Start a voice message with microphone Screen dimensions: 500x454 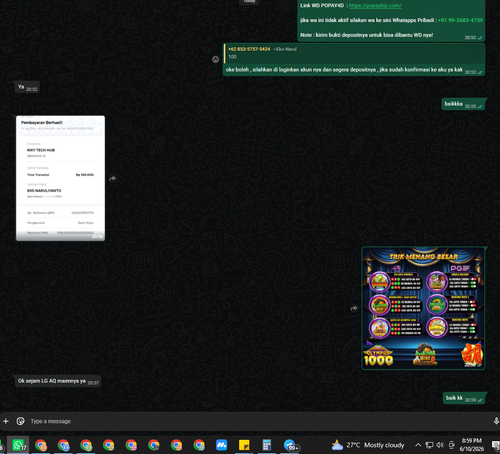(496, 421)
